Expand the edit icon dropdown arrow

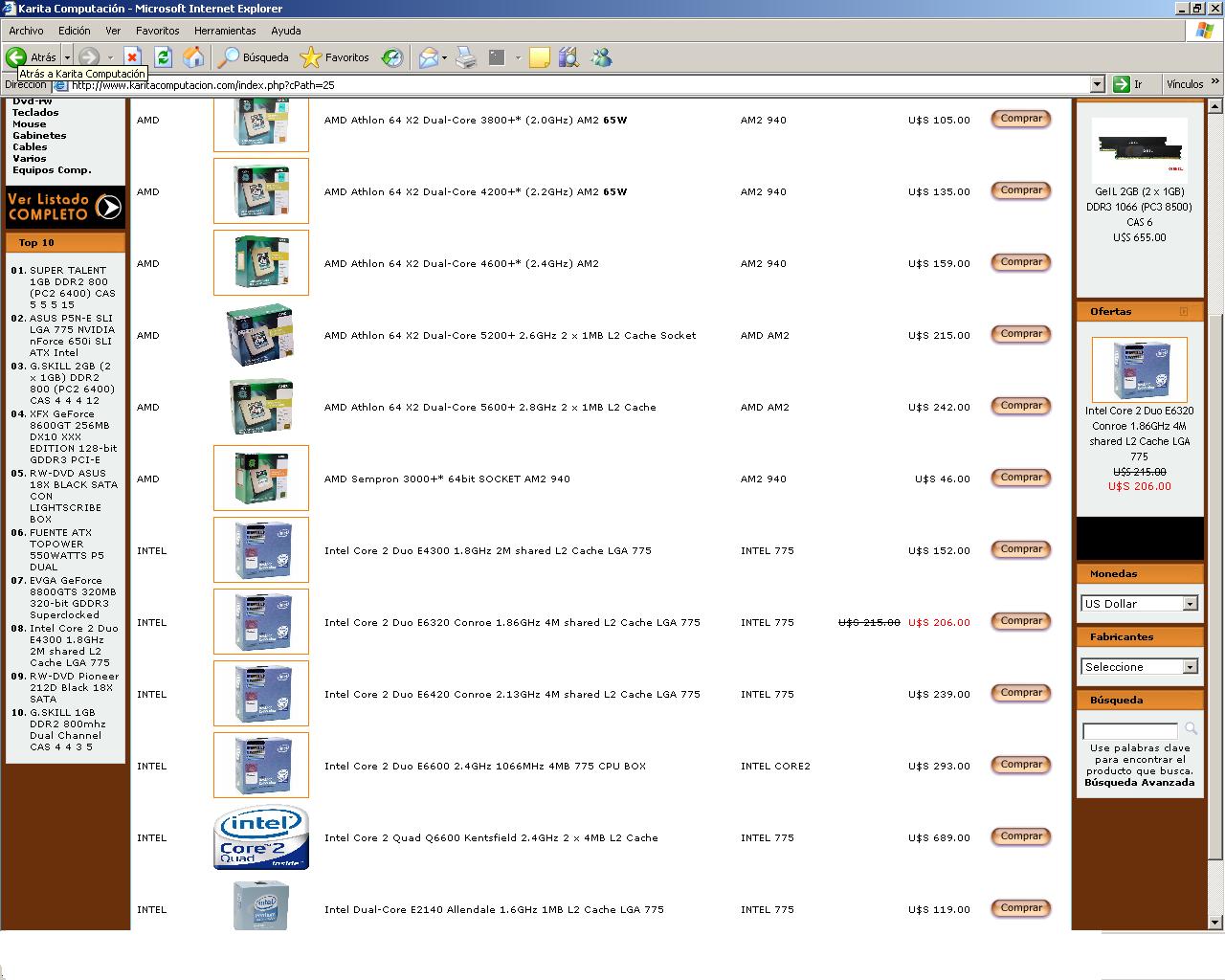coord(518,57)
